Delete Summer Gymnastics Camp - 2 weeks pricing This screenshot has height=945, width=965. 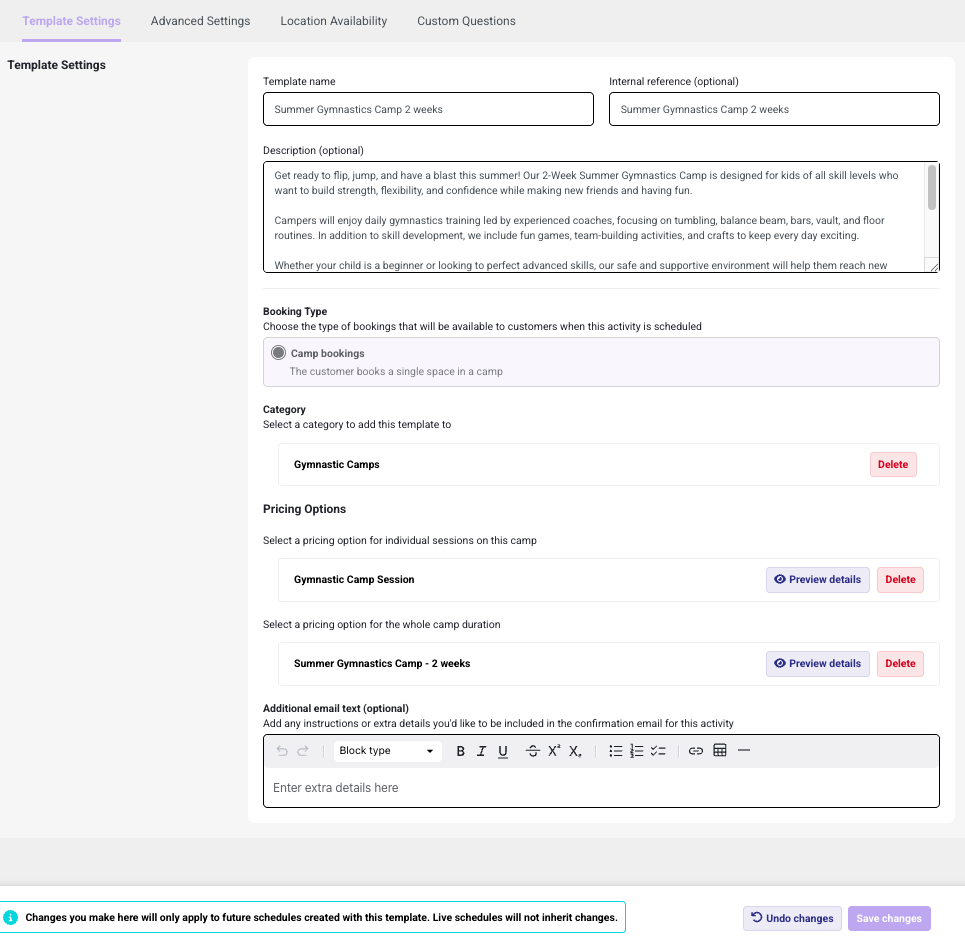coord(900,663)
